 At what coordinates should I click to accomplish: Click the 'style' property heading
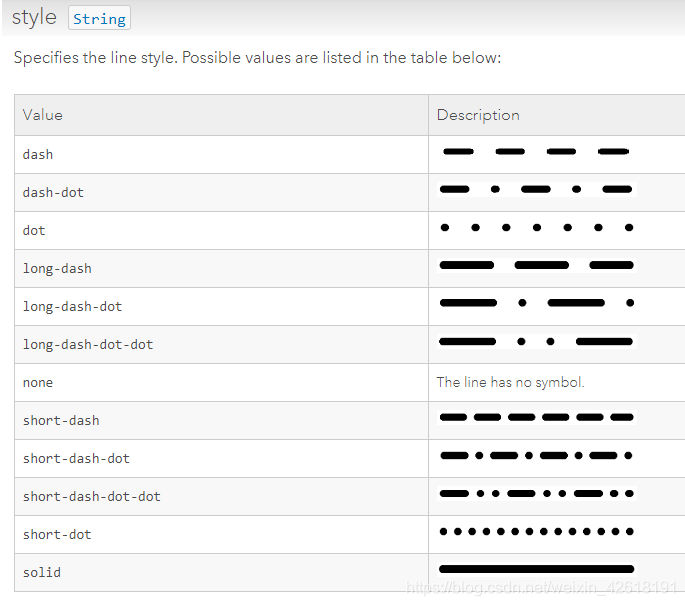tap(34, 18)
